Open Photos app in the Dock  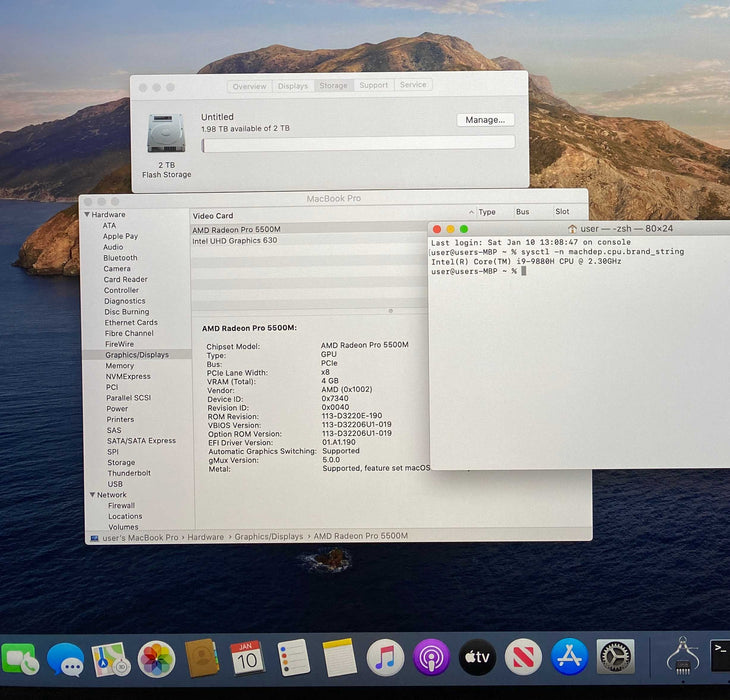coord(156,659)
